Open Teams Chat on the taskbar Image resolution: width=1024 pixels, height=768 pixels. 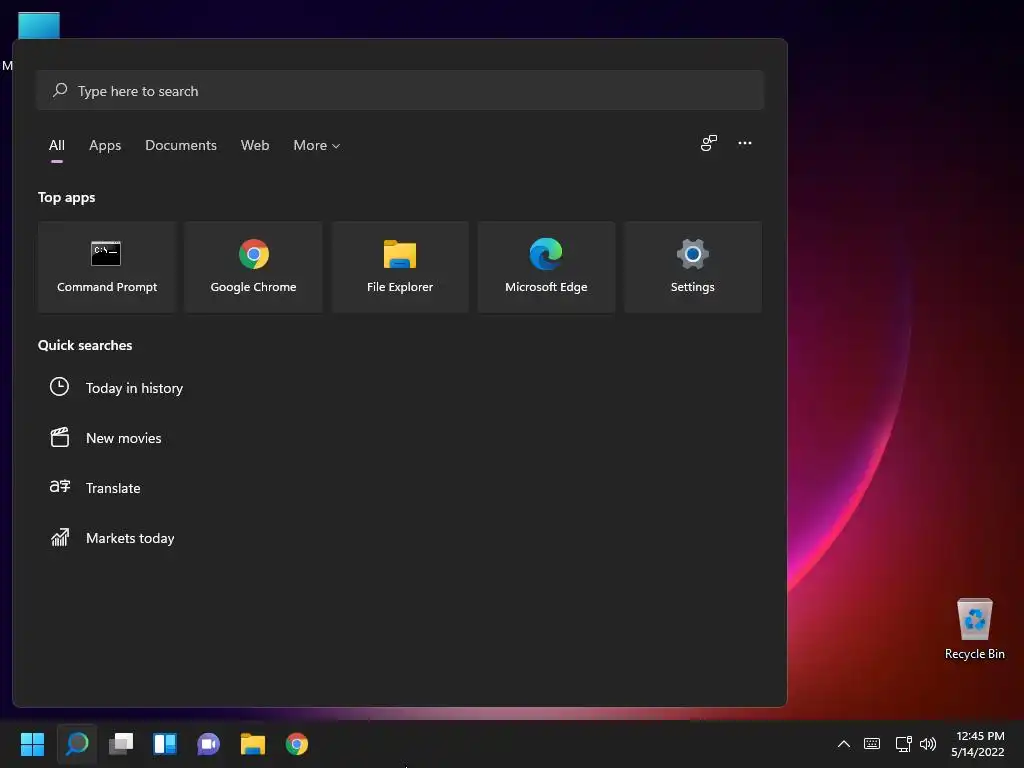click(x=208, y=744)
